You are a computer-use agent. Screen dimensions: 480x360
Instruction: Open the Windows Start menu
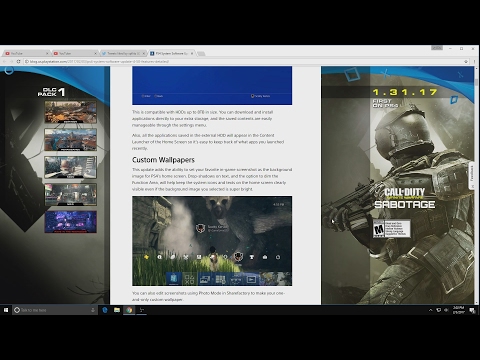tap(6, 310)
